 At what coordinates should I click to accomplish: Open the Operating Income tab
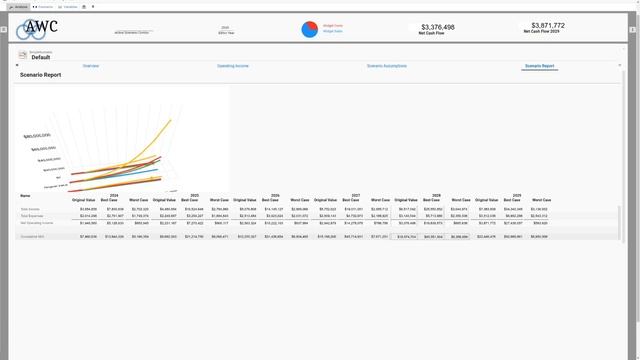click(x=233, y=66)
